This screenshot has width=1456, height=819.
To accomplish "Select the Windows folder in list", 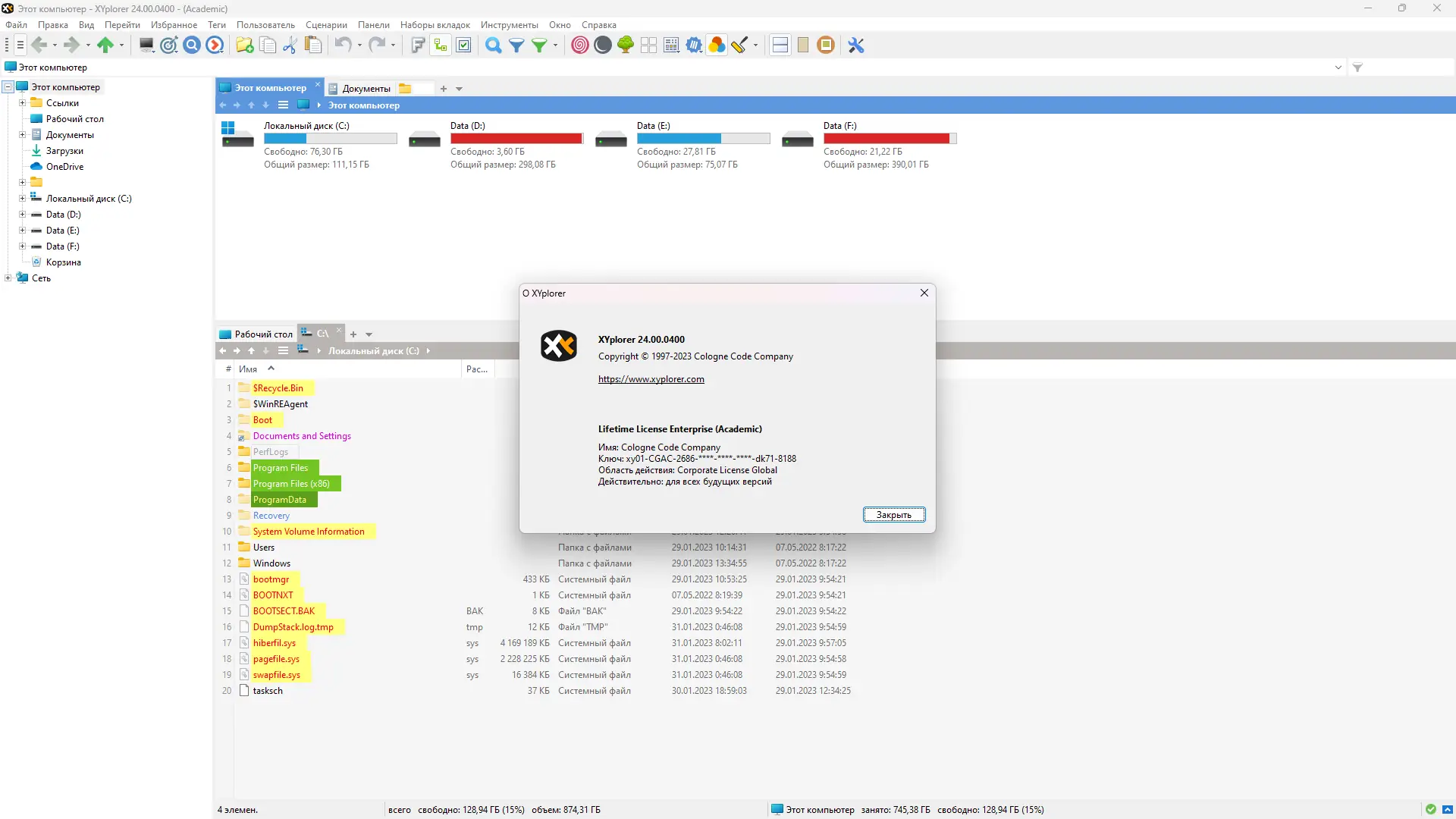I will 271,563.
